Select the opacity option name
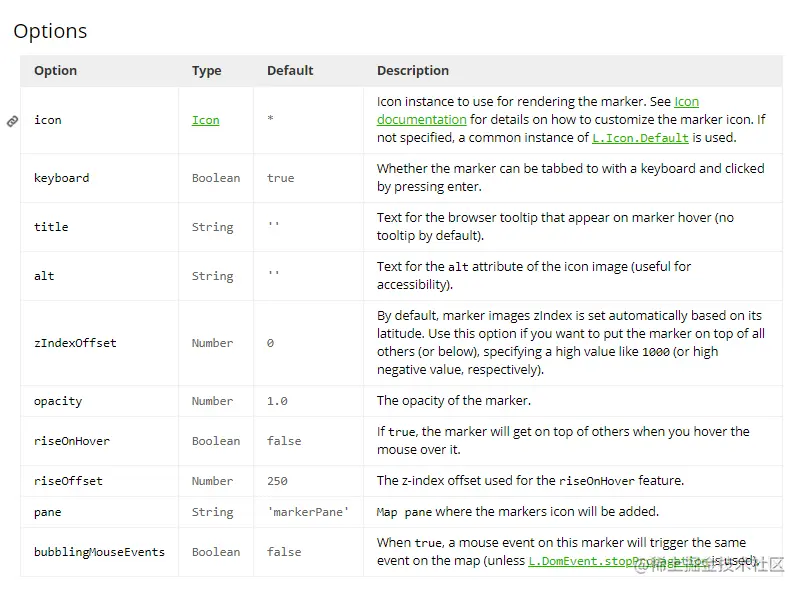This screenshot has width=803, height=592. 58,401
